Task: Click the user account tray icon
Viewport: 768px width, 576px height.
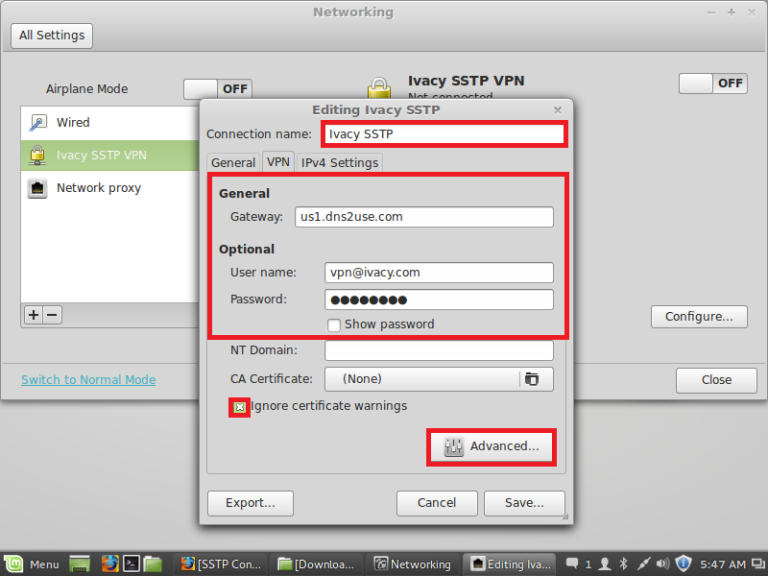Action: (x=605, y=564)
